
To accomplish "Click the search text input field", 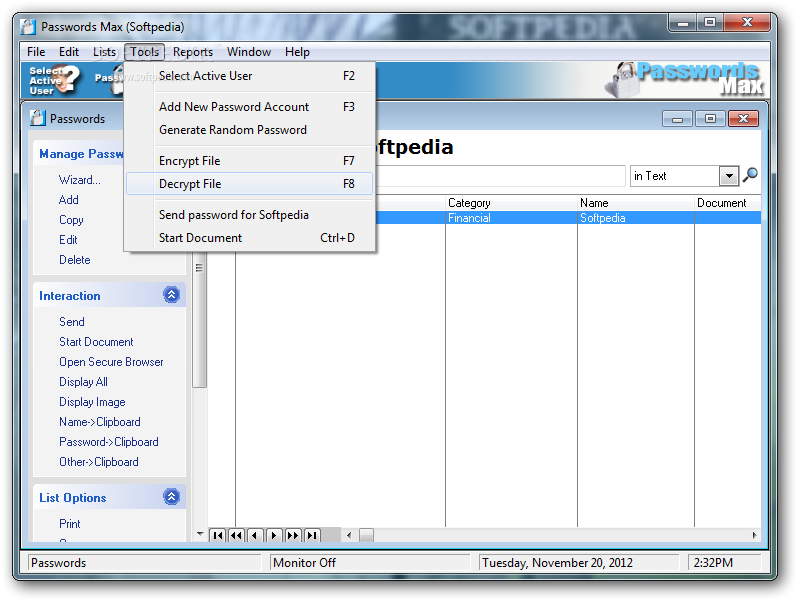I will point(500,176).
